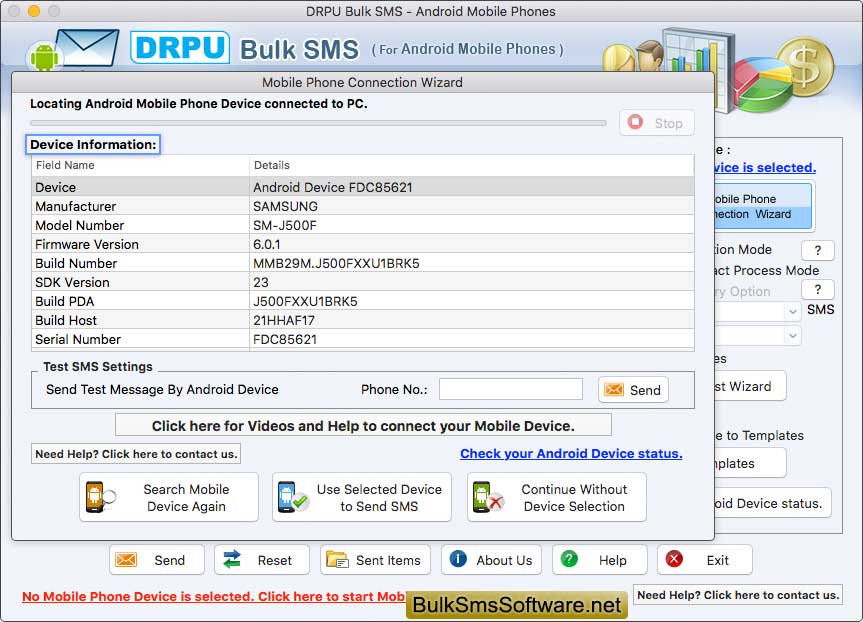Click bottom Send button in main window
This screenshot has height=622, width=863.
157,560
